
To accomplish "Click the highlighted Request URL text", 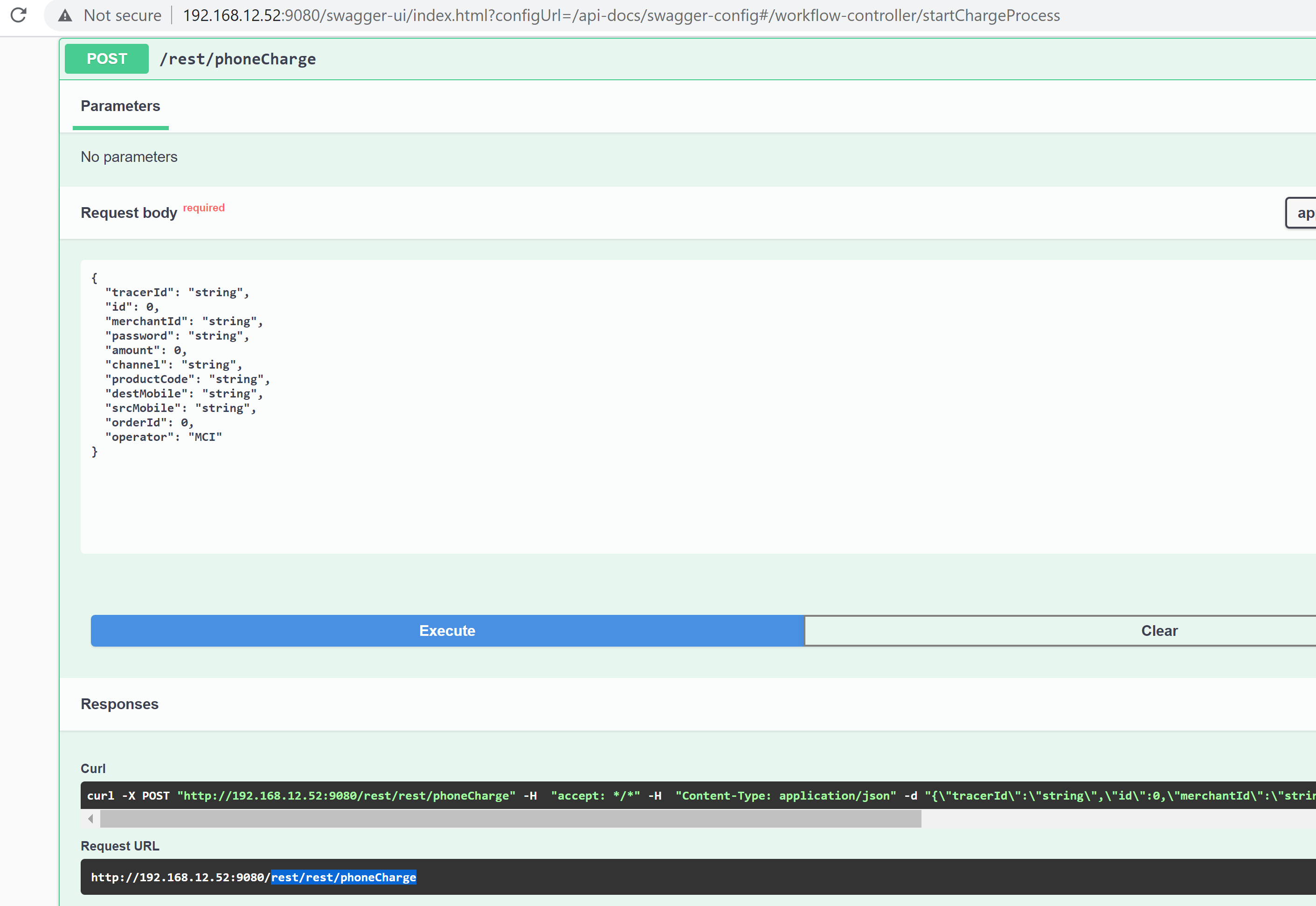I will click(343, 877).
